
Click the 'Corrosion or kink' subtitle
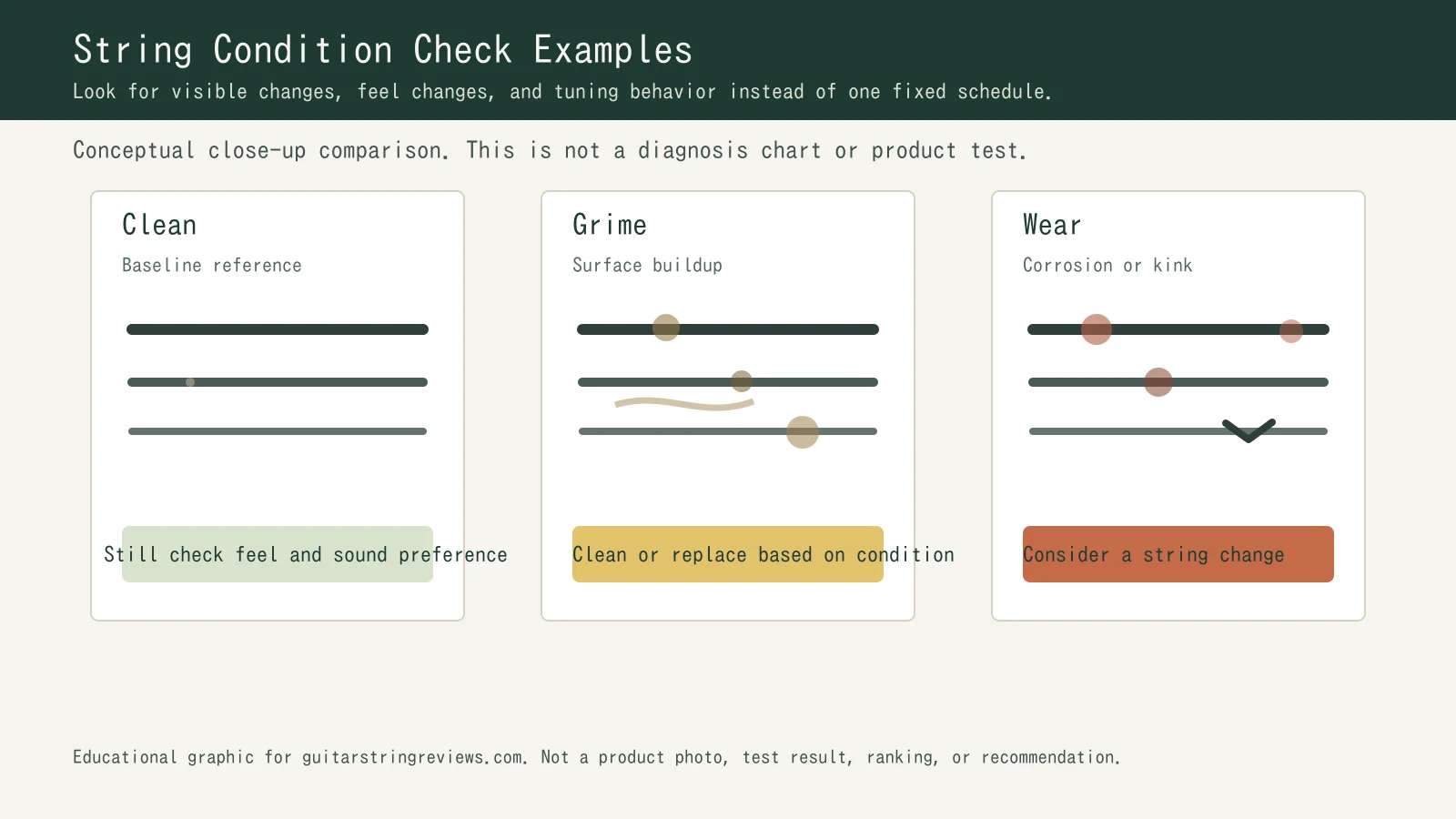(x=1107, y=265)
